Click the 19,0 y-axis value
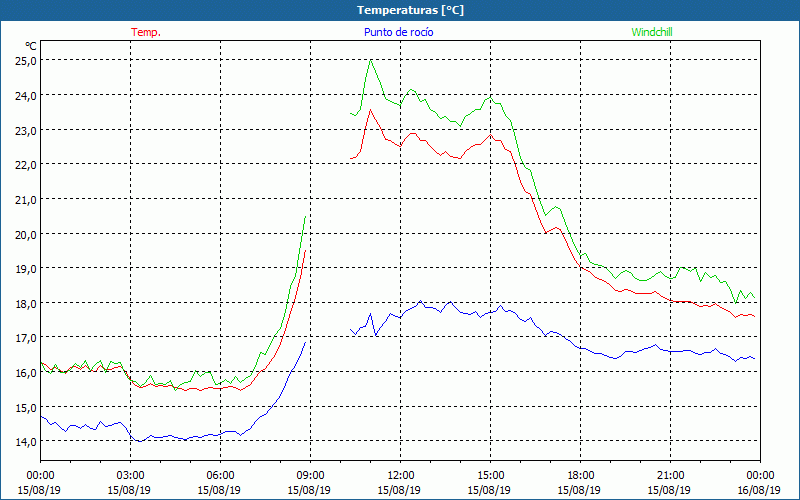Screen dimensions: 800x500 click(x=26, y=268)
